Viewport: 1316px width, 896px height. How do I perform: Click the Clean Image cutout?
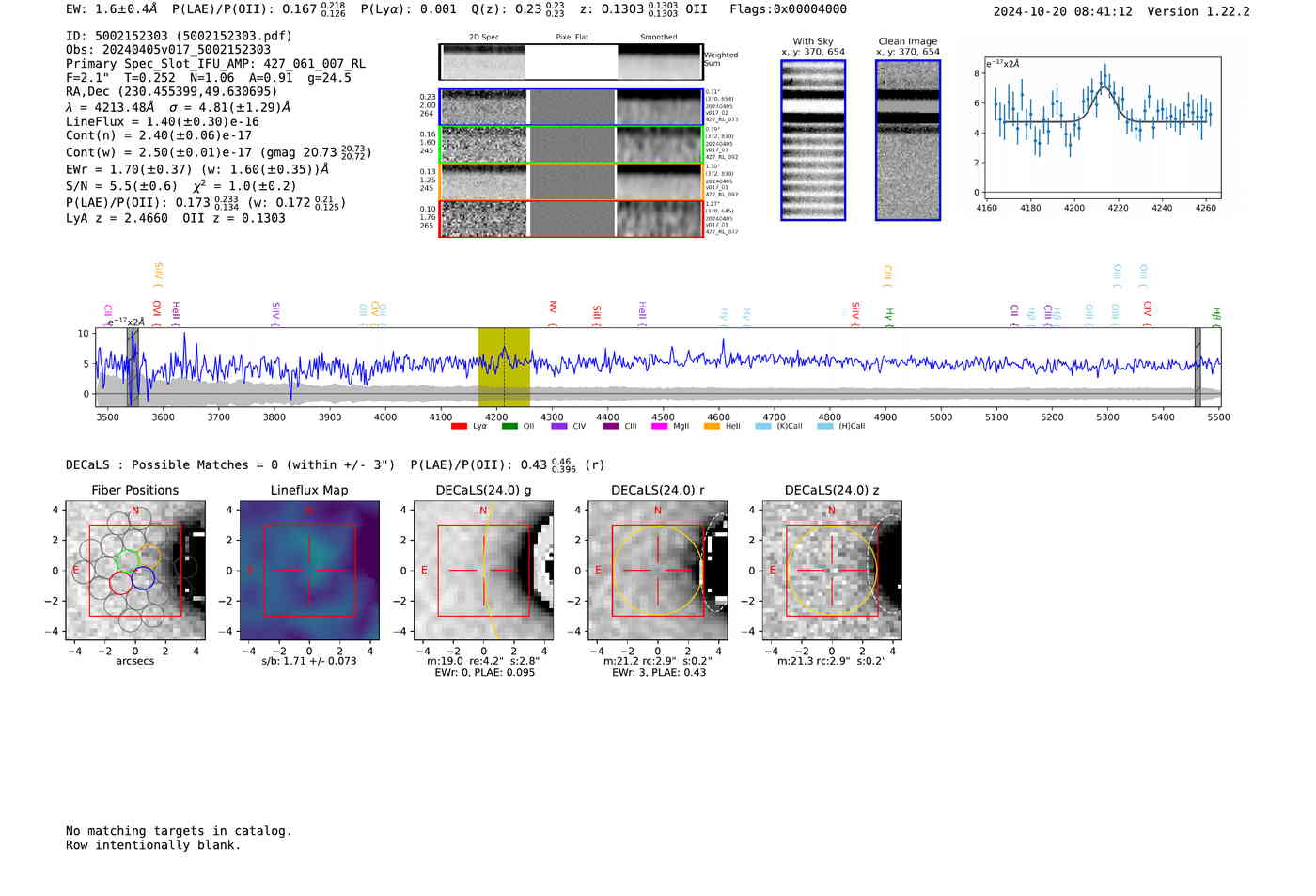[908, 140]
